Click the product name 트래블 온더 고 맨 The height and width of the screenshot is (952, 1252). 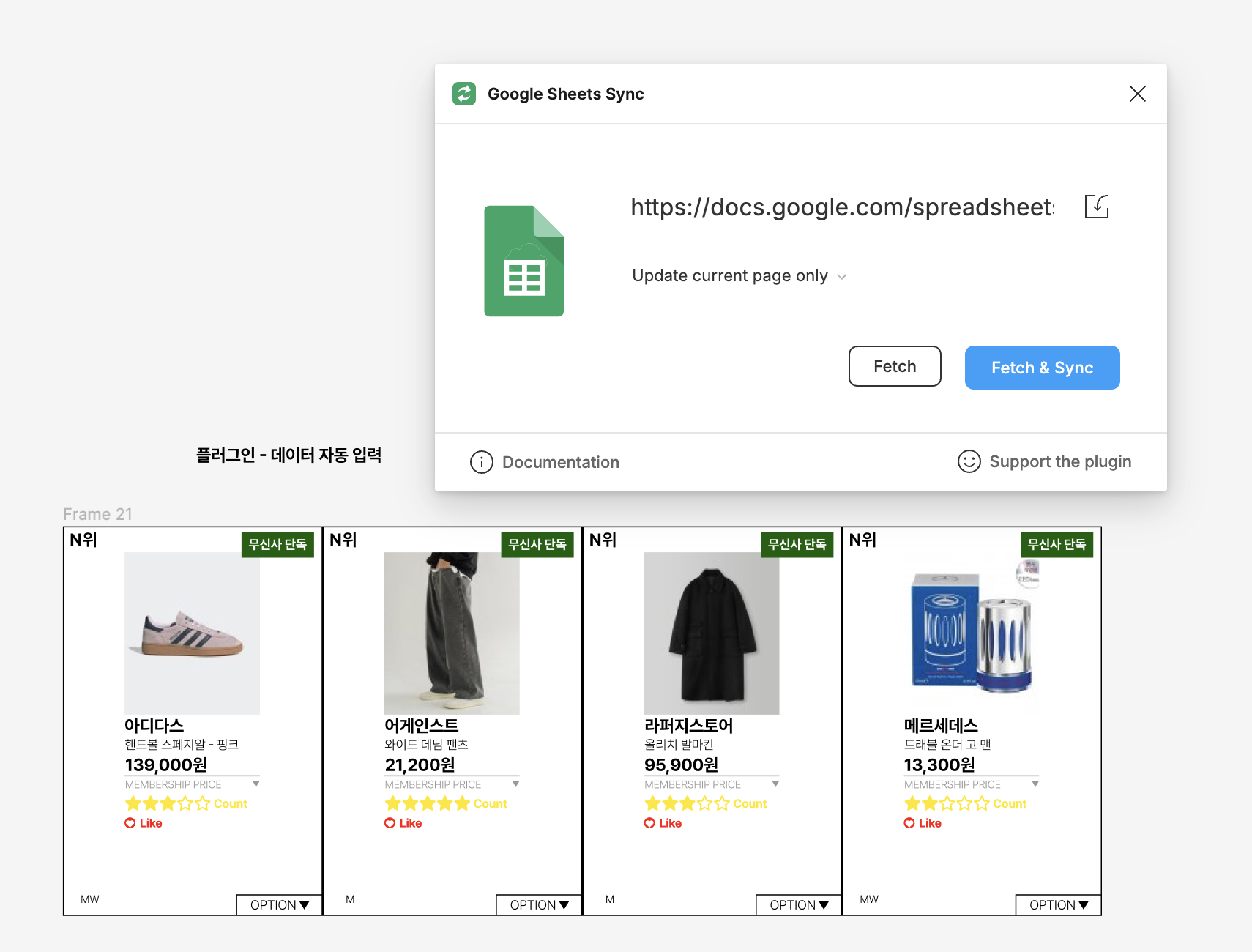[x=947, y=745]
